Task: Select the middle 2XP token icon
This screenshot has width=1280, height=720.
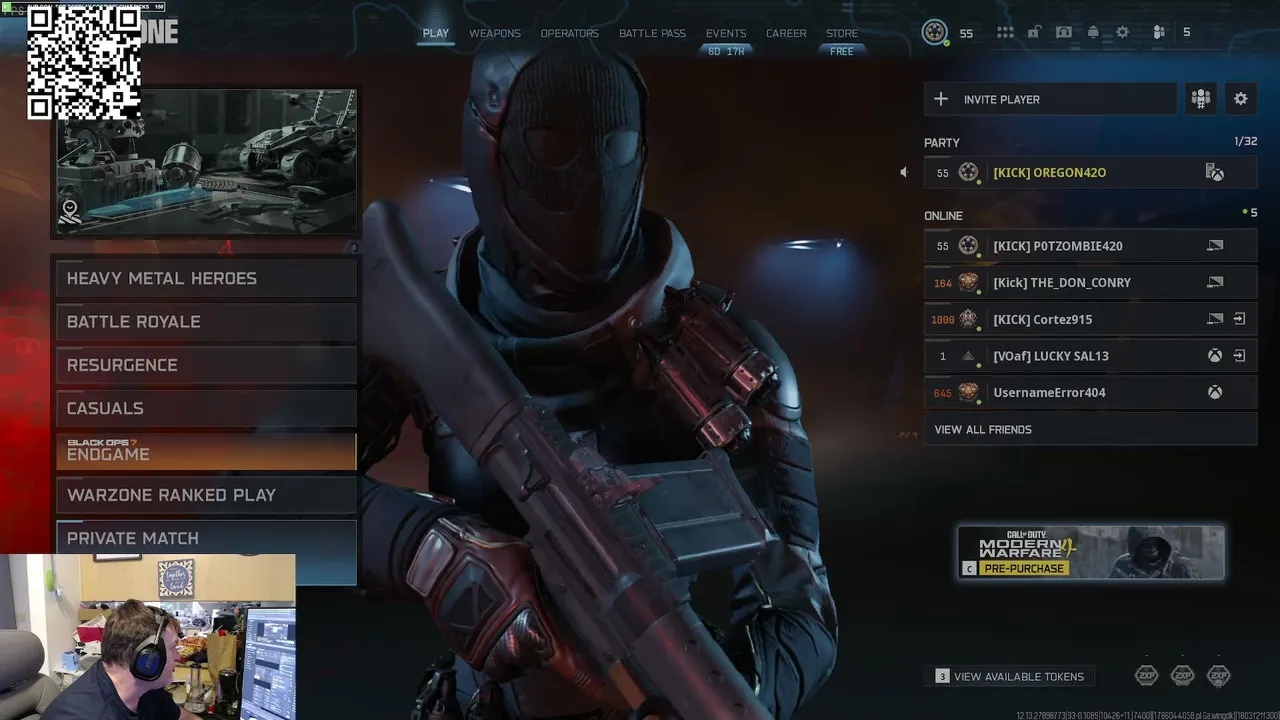Action: click(1182, 676)
